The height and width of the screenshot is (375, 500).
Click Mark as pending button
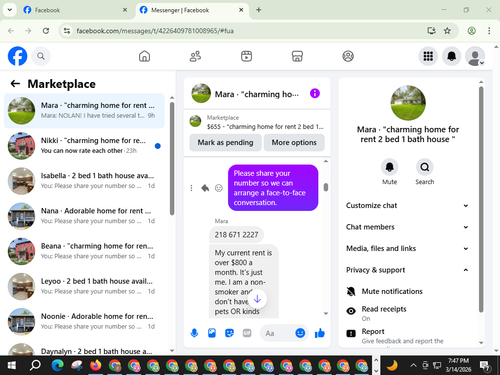[x=225, y=142]
